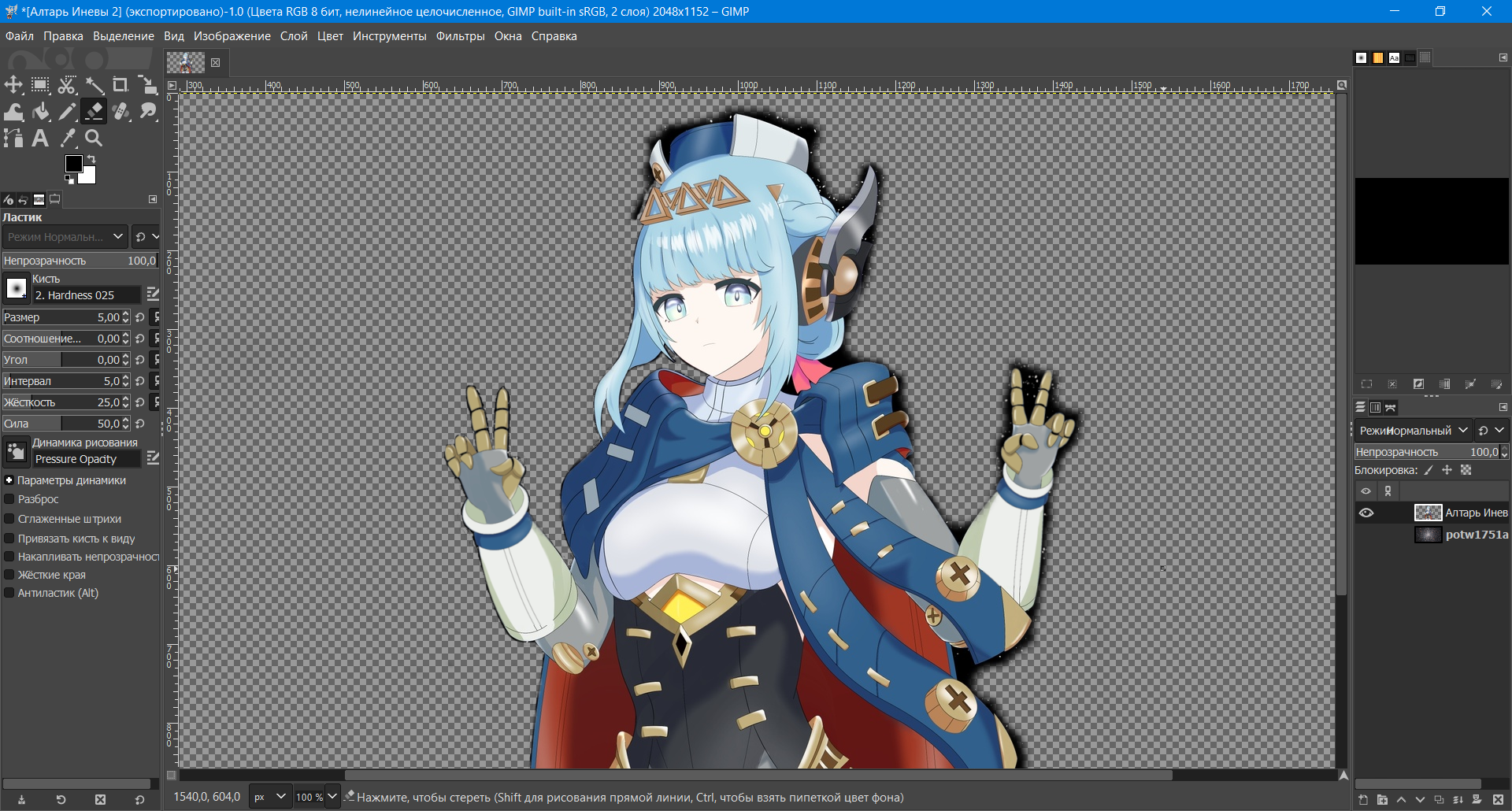Add a mask to the layer
The image size is (1512, 811).
[x=1477, y=799]
